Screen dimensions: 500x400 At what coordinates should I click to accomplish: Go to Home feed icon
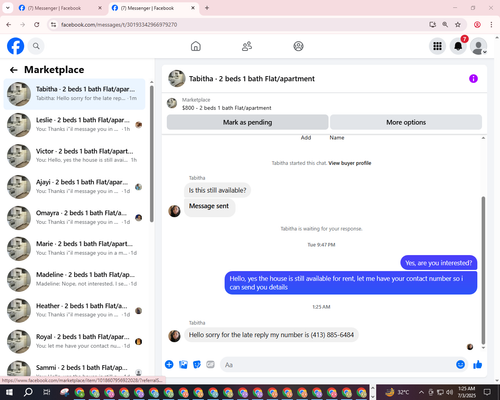coord(196,46)
